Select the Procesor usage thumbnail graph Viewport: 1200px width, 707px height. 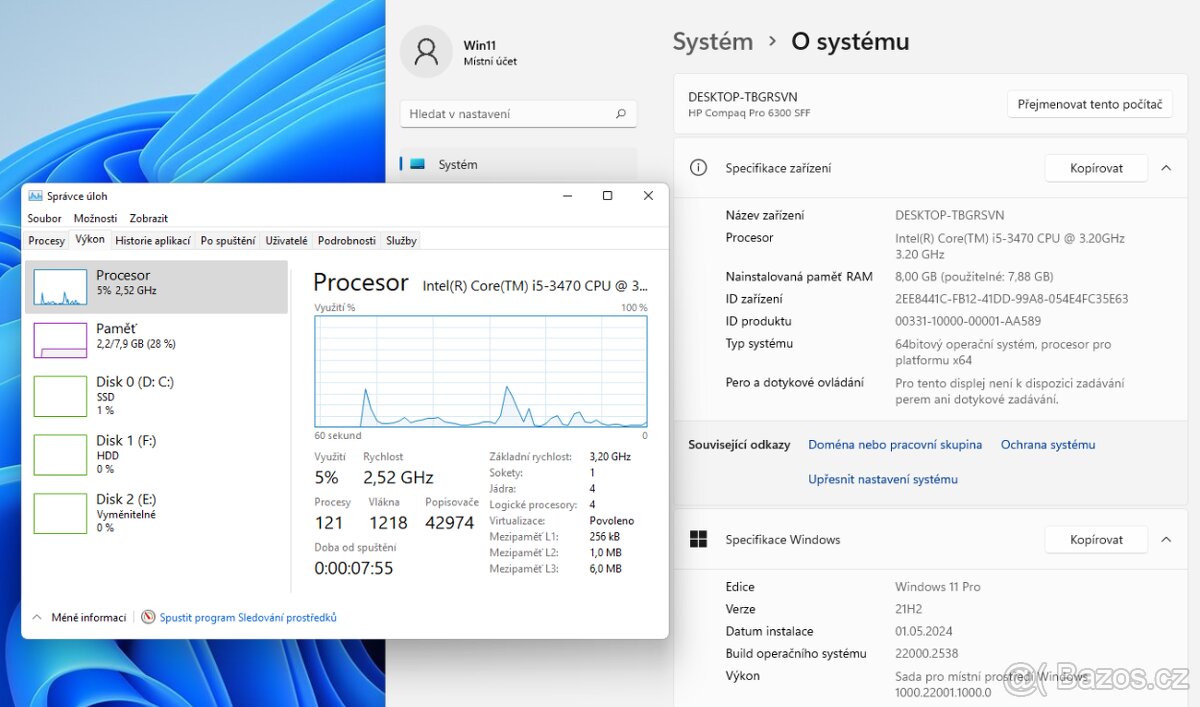(60, 286)
